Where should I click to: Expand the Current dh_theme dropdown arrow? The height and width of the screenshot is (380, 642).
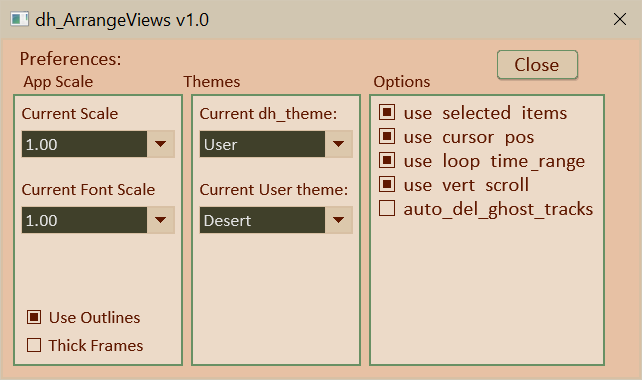(339, 144)
